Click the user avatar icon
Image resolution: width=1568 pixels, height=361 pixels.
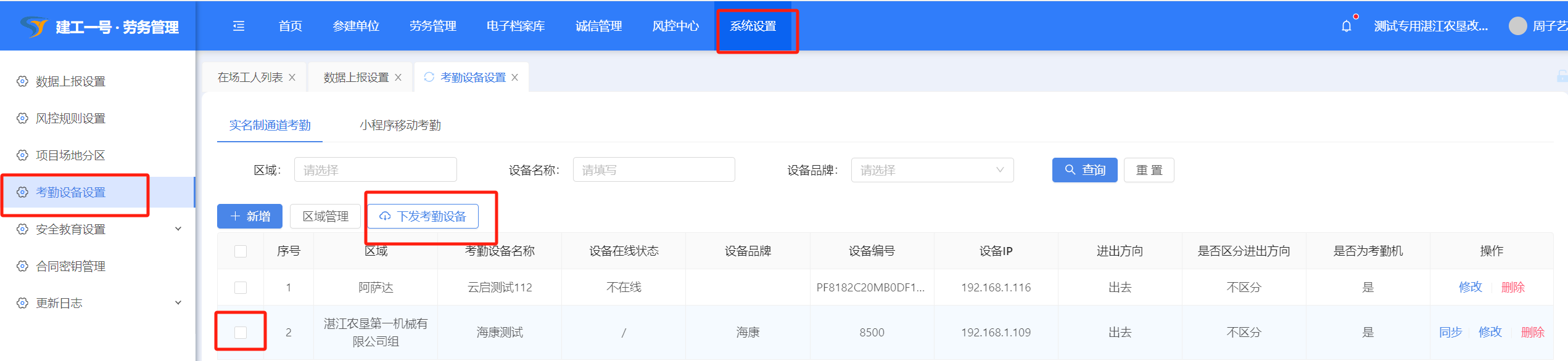point(1517,26)
